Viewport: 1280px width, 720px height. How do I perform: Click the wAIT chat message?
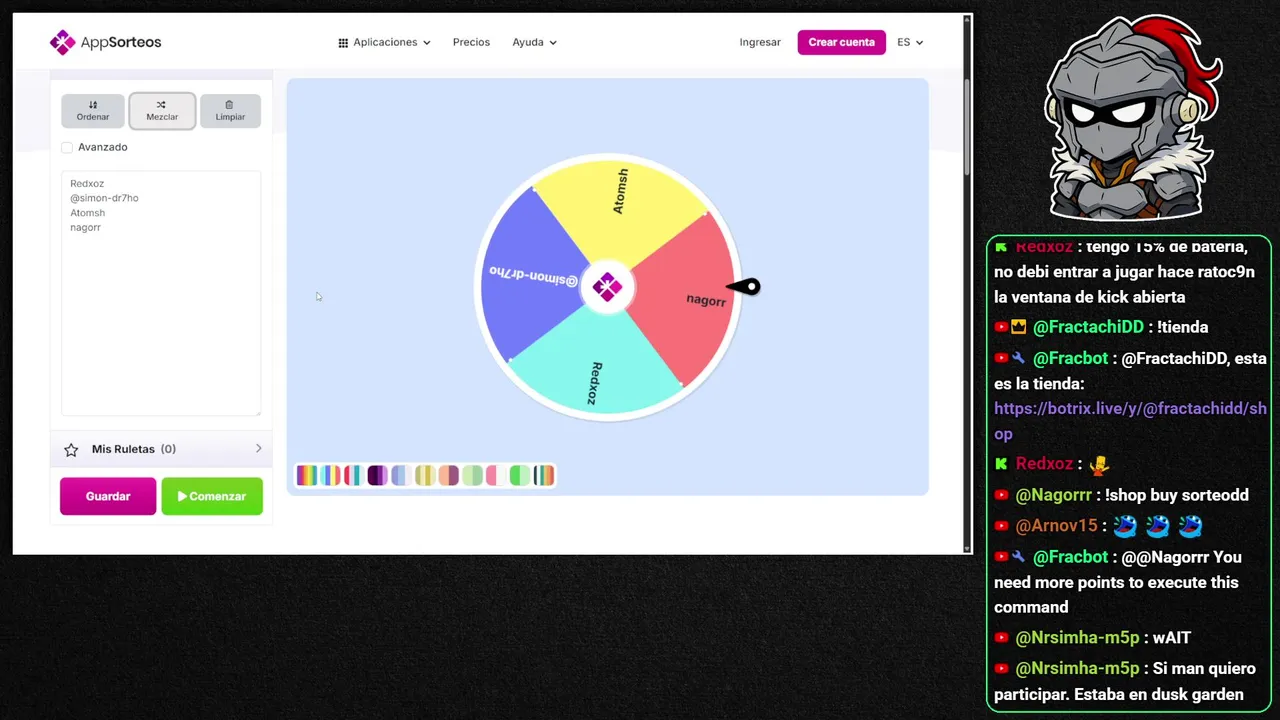[x=1172, y=638]
